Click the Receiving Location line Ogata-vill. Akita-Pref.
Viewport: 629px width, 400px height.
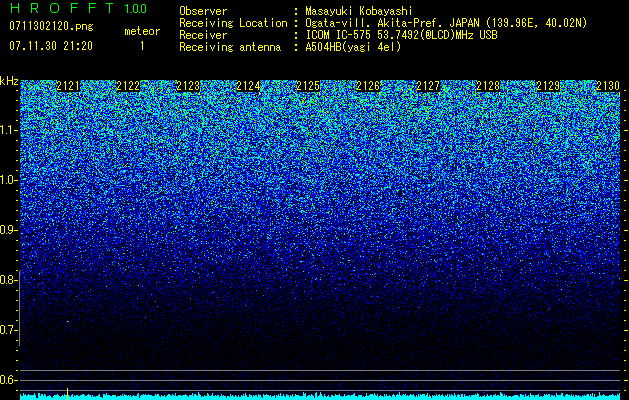point(446,23)
